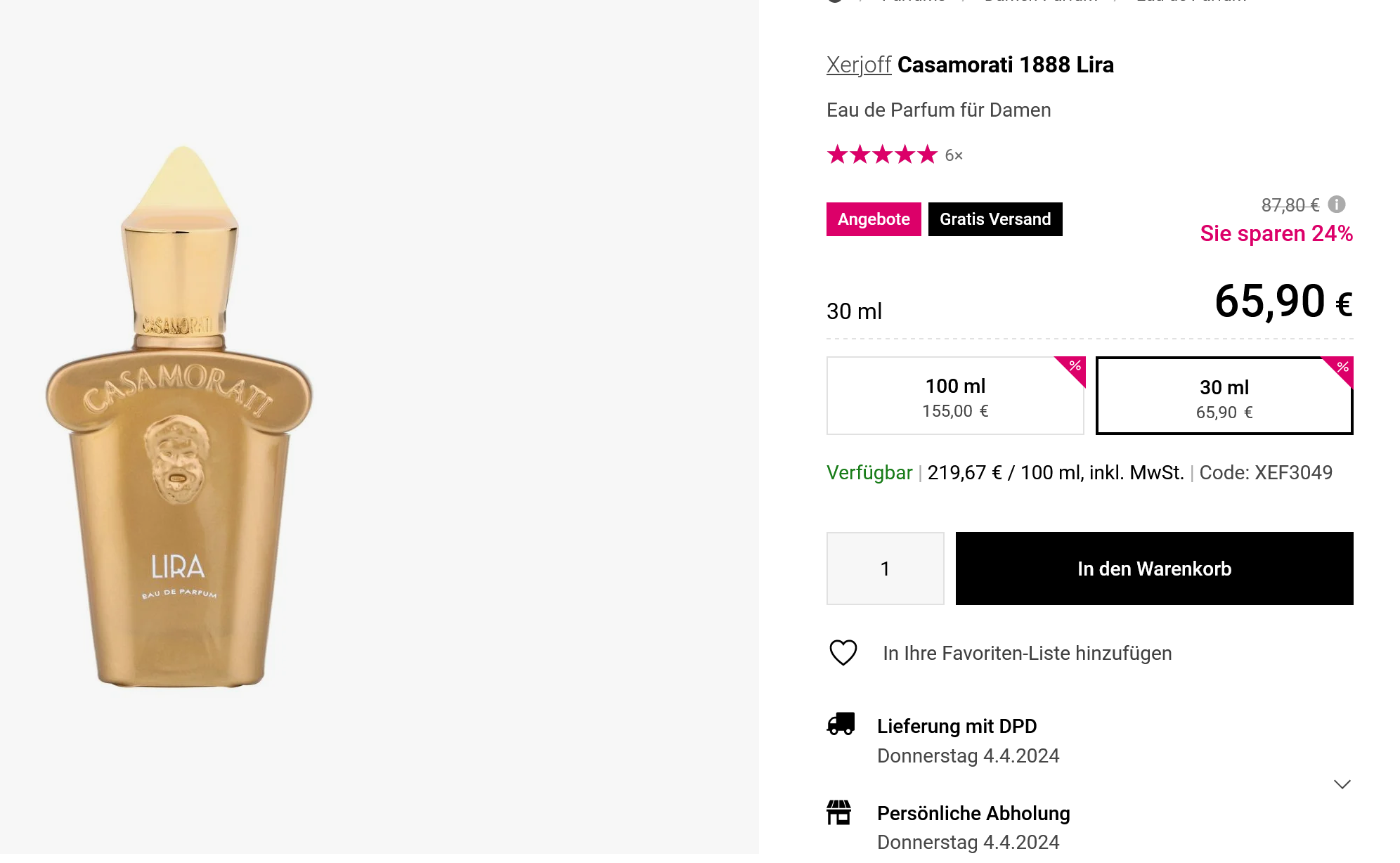Click the info icon beside the 87,80 € price
The image size is (1400, 863).
coord(1337,205)
